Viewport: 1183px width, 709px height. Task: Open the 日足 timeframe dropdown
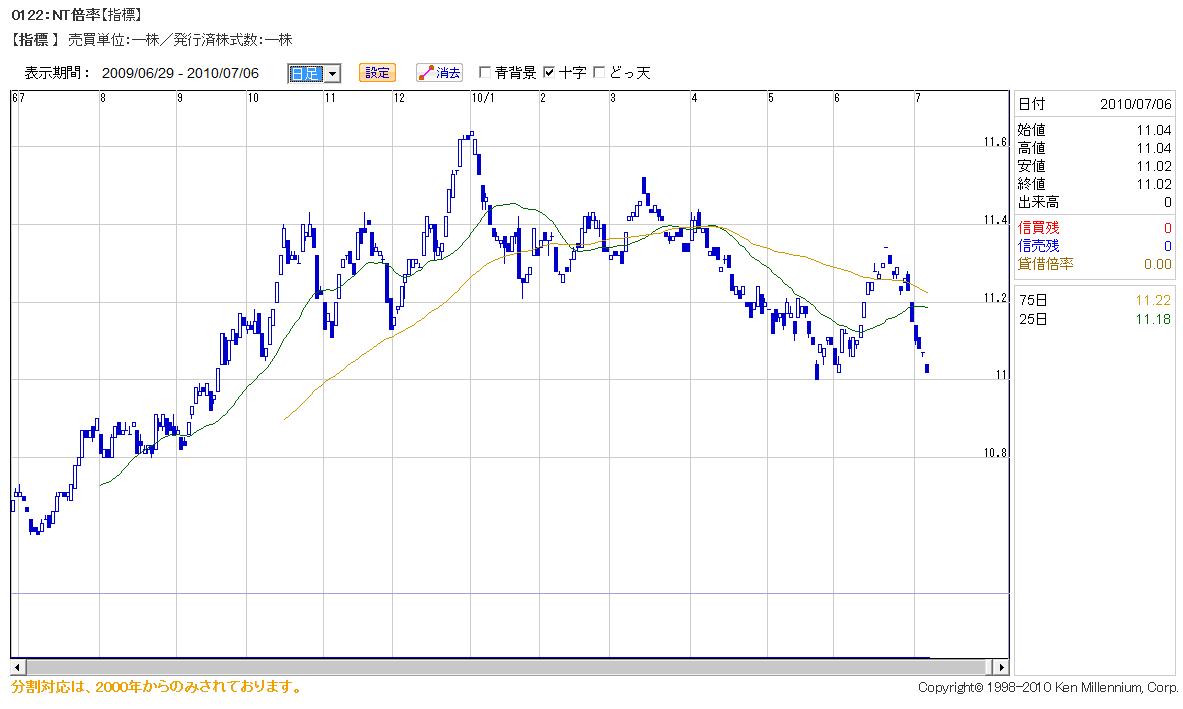click(x=314, y=73)
